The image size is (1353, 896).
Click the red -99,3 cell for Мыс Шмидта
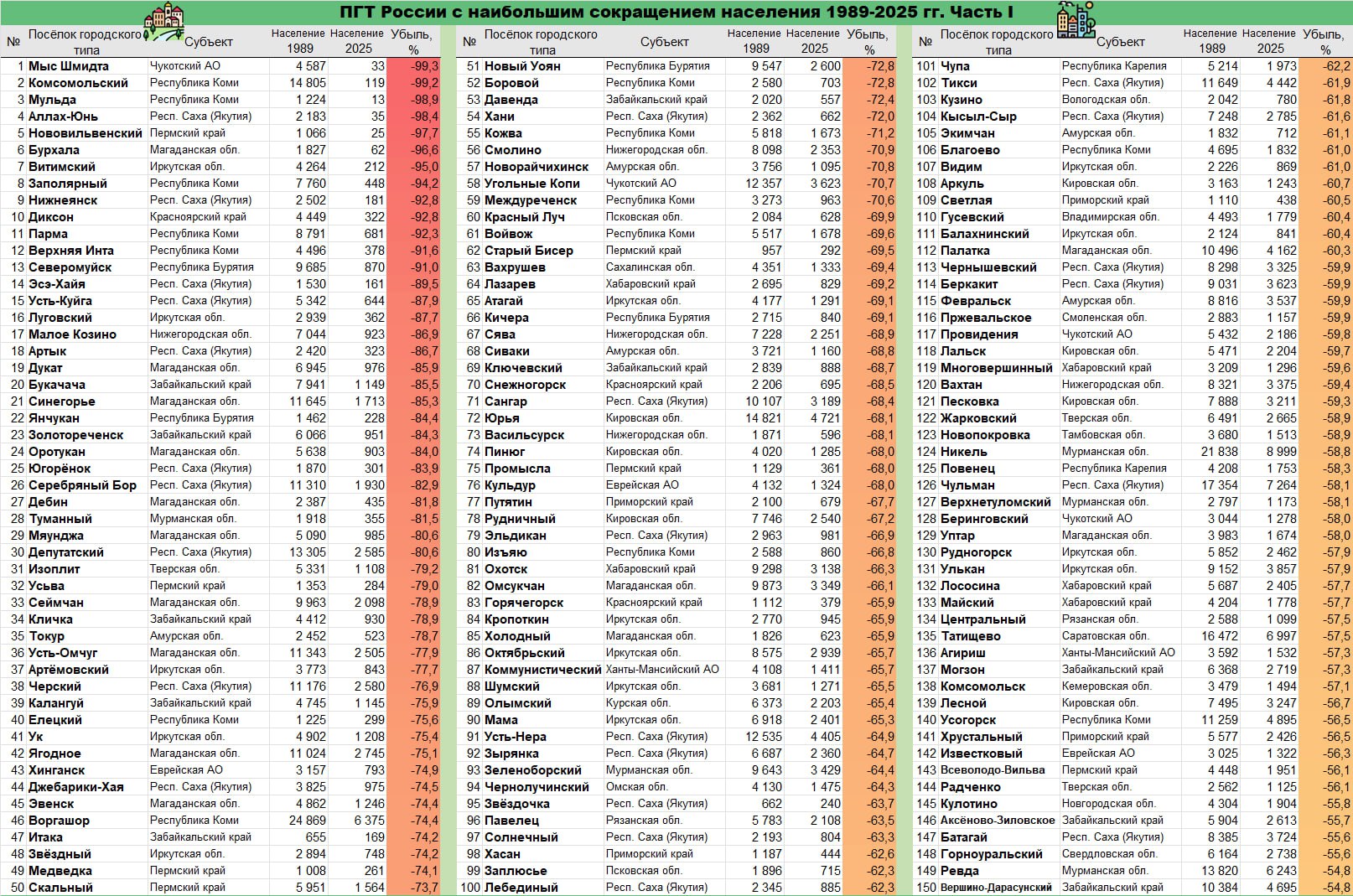(413, 66)
